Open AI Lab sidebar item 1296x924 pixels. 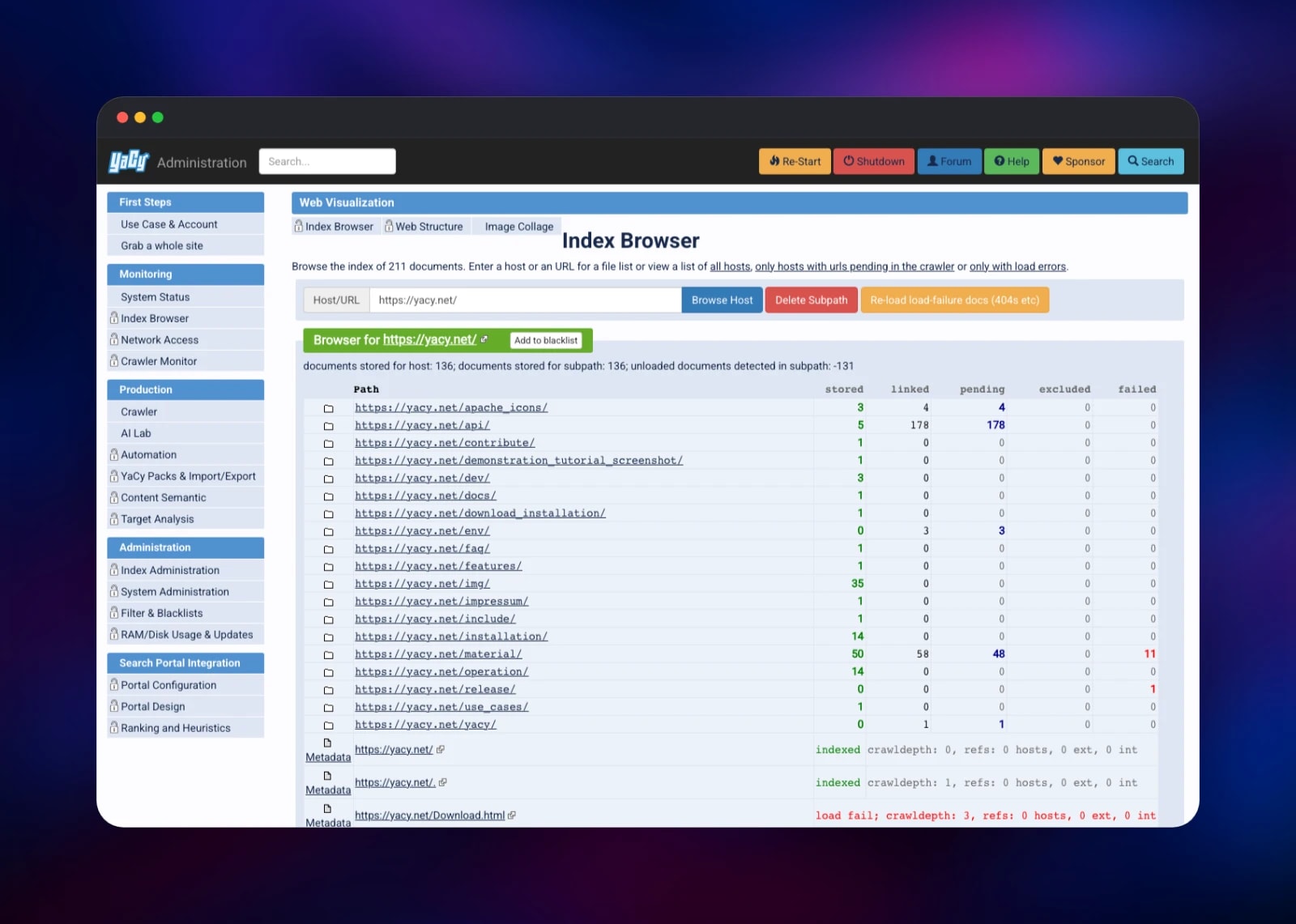185,433
